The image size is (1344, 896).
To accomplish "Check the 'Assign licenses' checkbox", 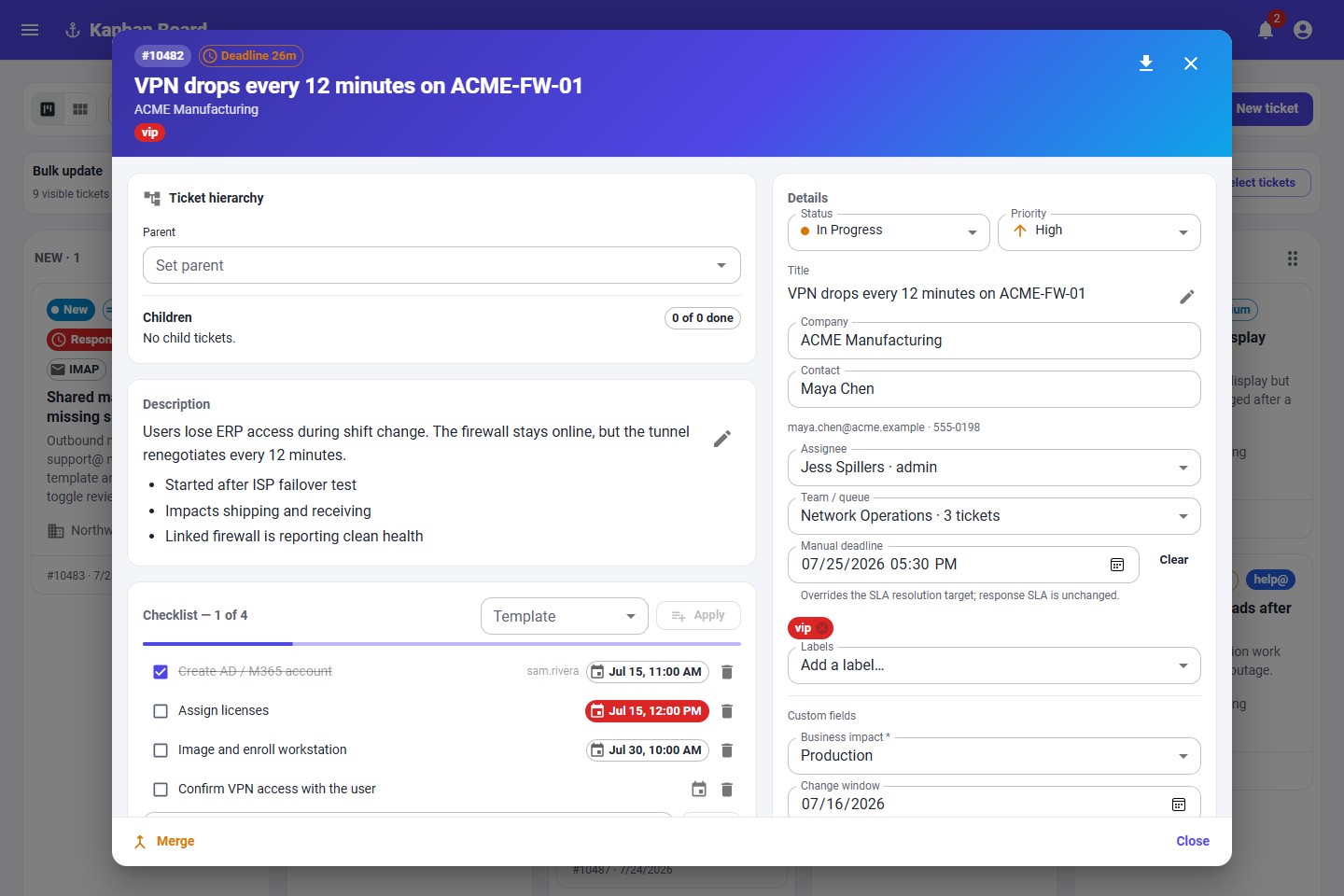I will tap(161, 711).
